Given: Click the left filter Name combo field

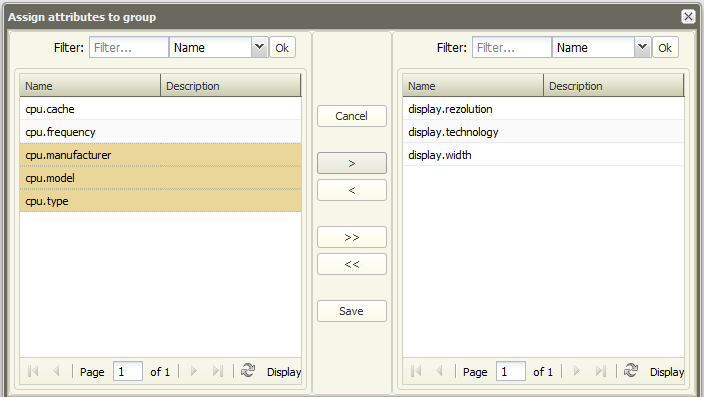Looking at the screenshot, I should click(x=210, y=47).
